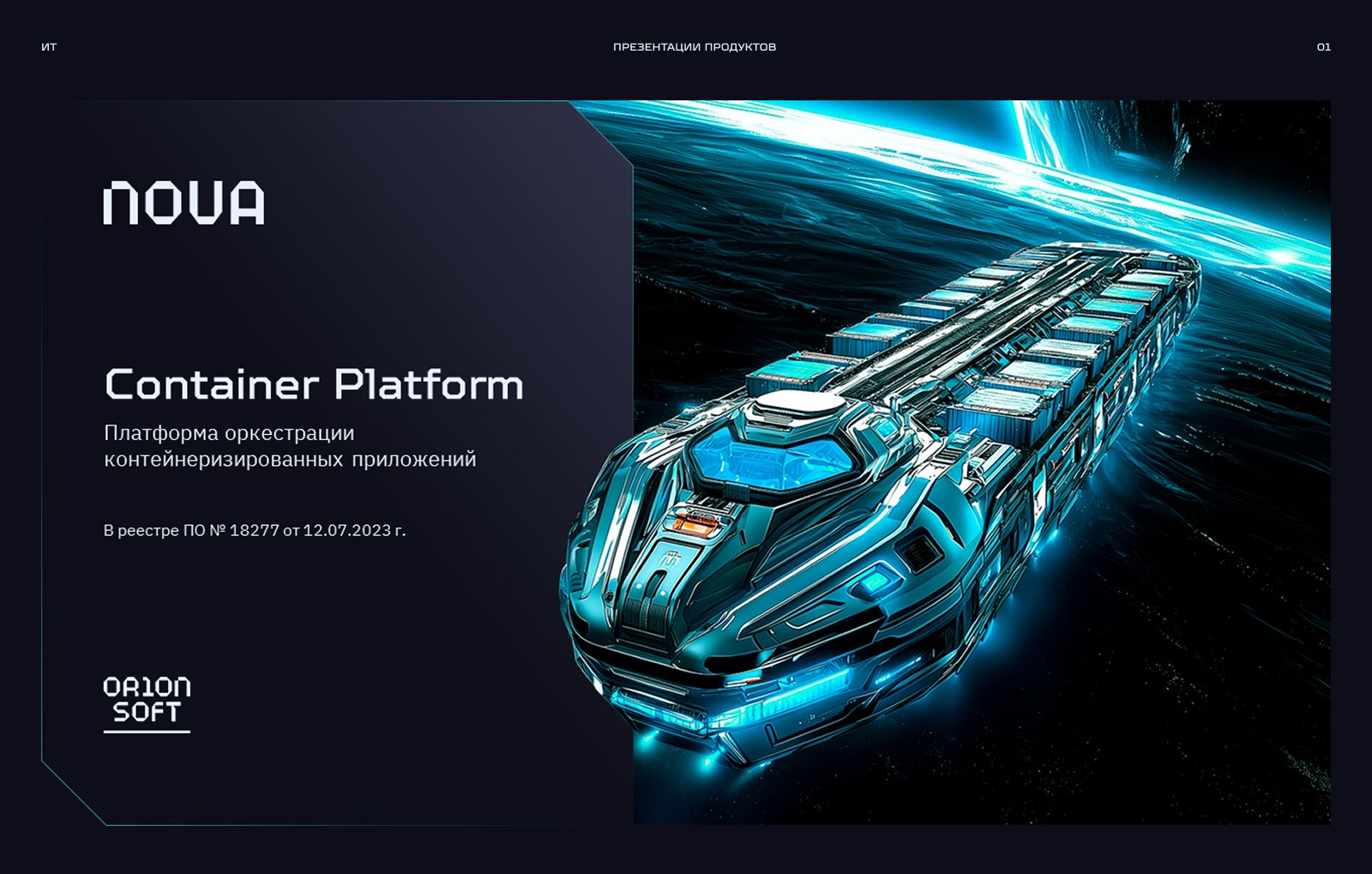1372x874 pixels.
Task: Open the registry number 18277 text
Action: [254, 531]
